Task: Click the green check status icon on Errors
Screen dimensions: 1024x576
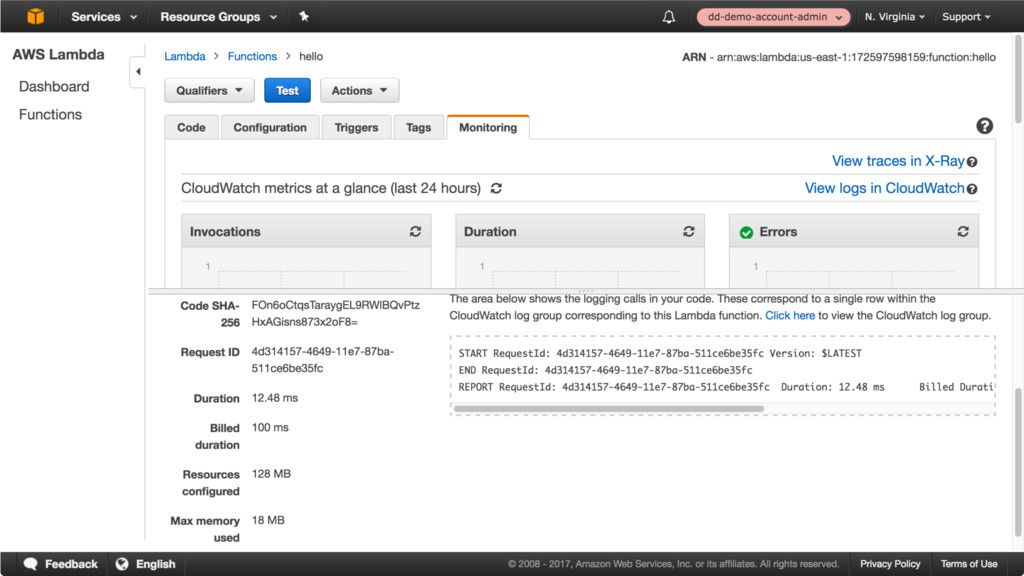Action: pos(746,232)
